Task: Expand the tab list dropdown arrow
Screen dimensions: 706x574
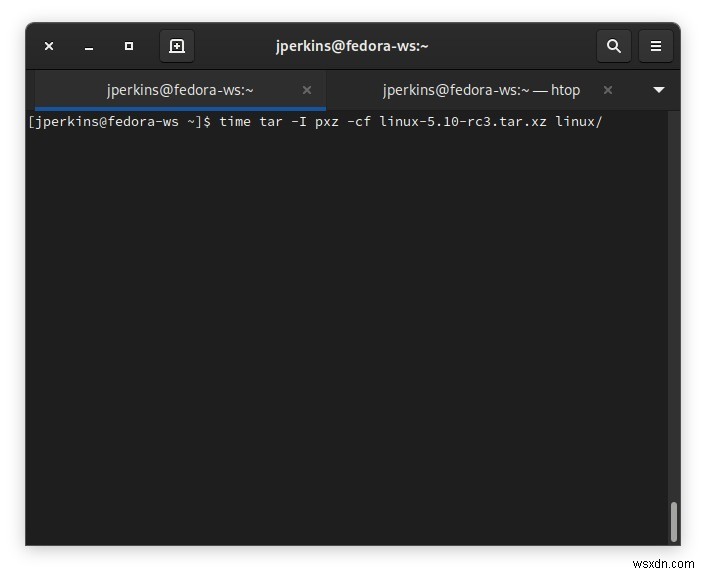Action: [658, 90]
